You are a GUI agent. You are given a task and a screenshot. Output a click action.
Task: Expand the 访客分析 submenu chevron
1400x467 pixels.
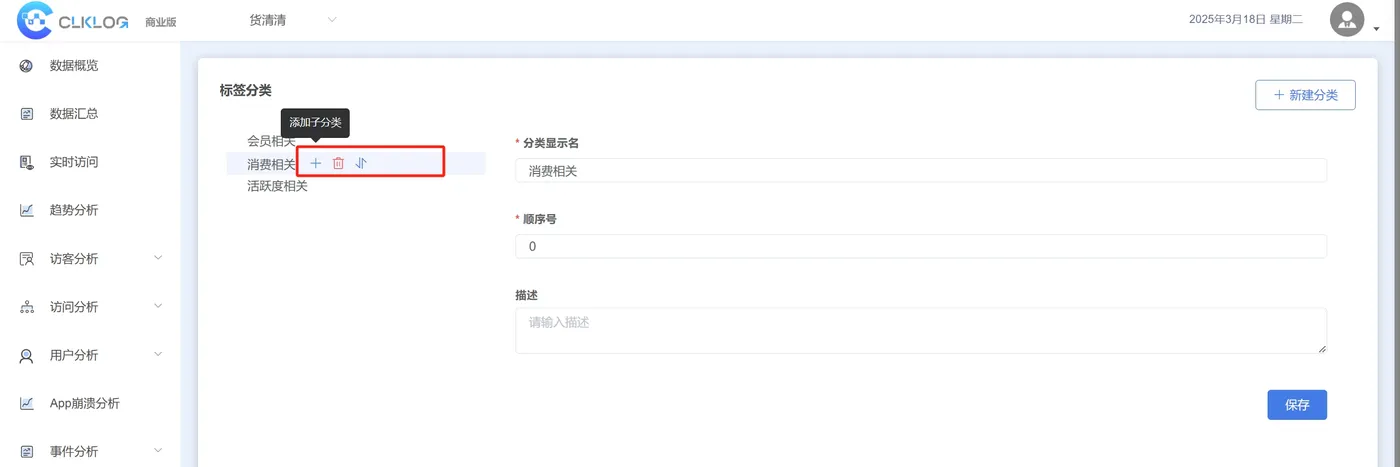coord(158,258)
